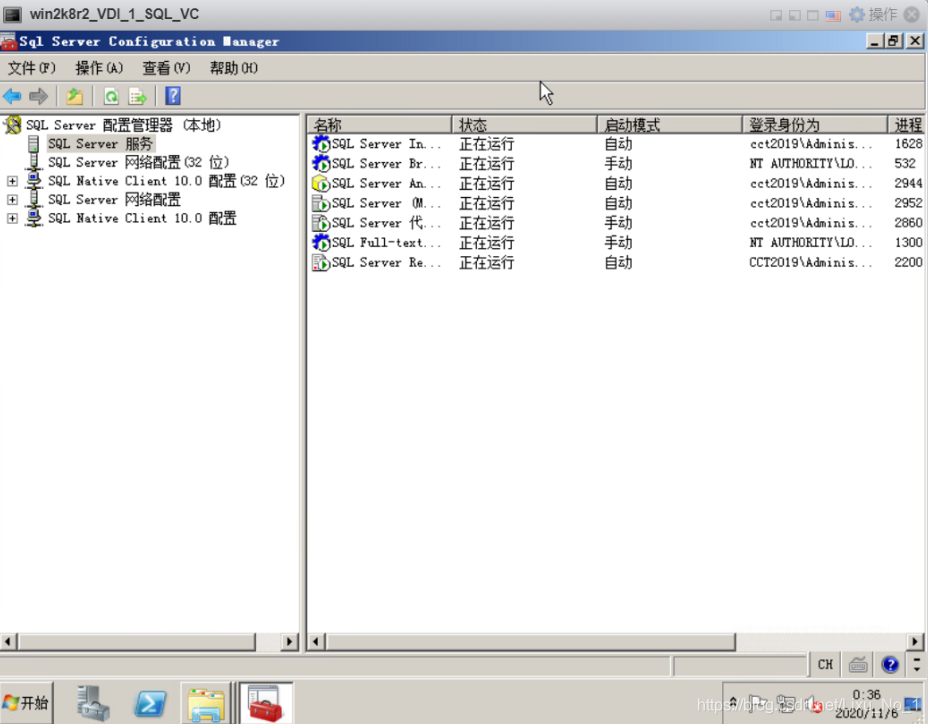The height and width of the screenshot is (724, 928).
Task: Click left arrow of services list scrollbar
Action: (316, 642)
